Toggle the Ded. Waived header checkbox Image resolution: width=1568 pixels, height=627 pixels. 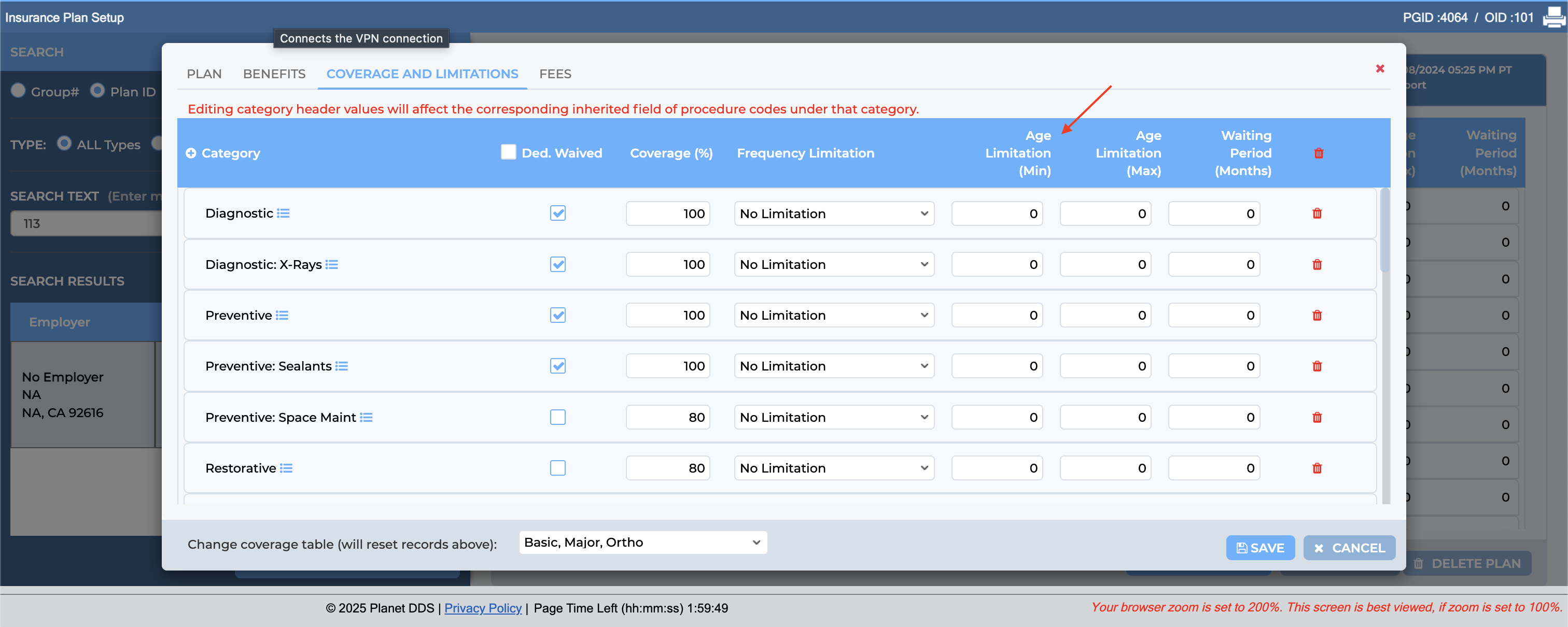508,152
